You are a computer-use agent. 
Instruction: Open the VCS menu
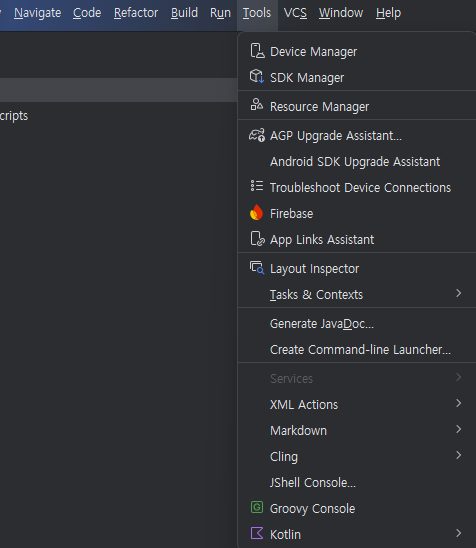pyautogui.click(x=295, y=13)
